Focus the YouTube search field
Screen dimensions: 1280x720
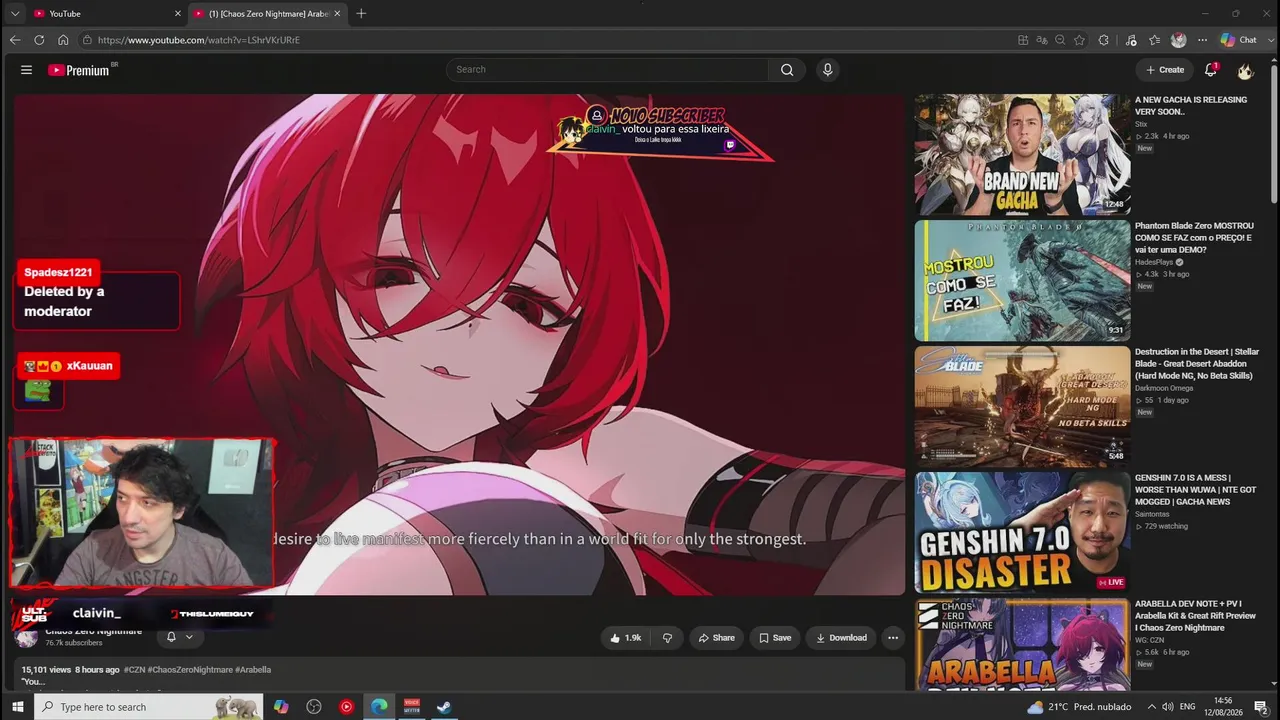pos(607,70)
